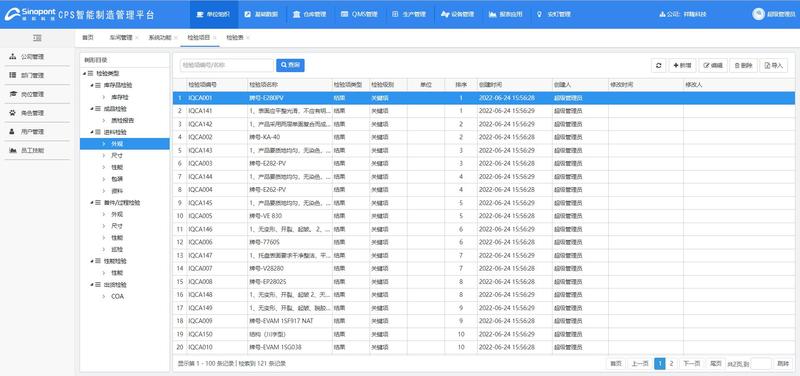Click the refresh icon button above the table

point(659,65)
